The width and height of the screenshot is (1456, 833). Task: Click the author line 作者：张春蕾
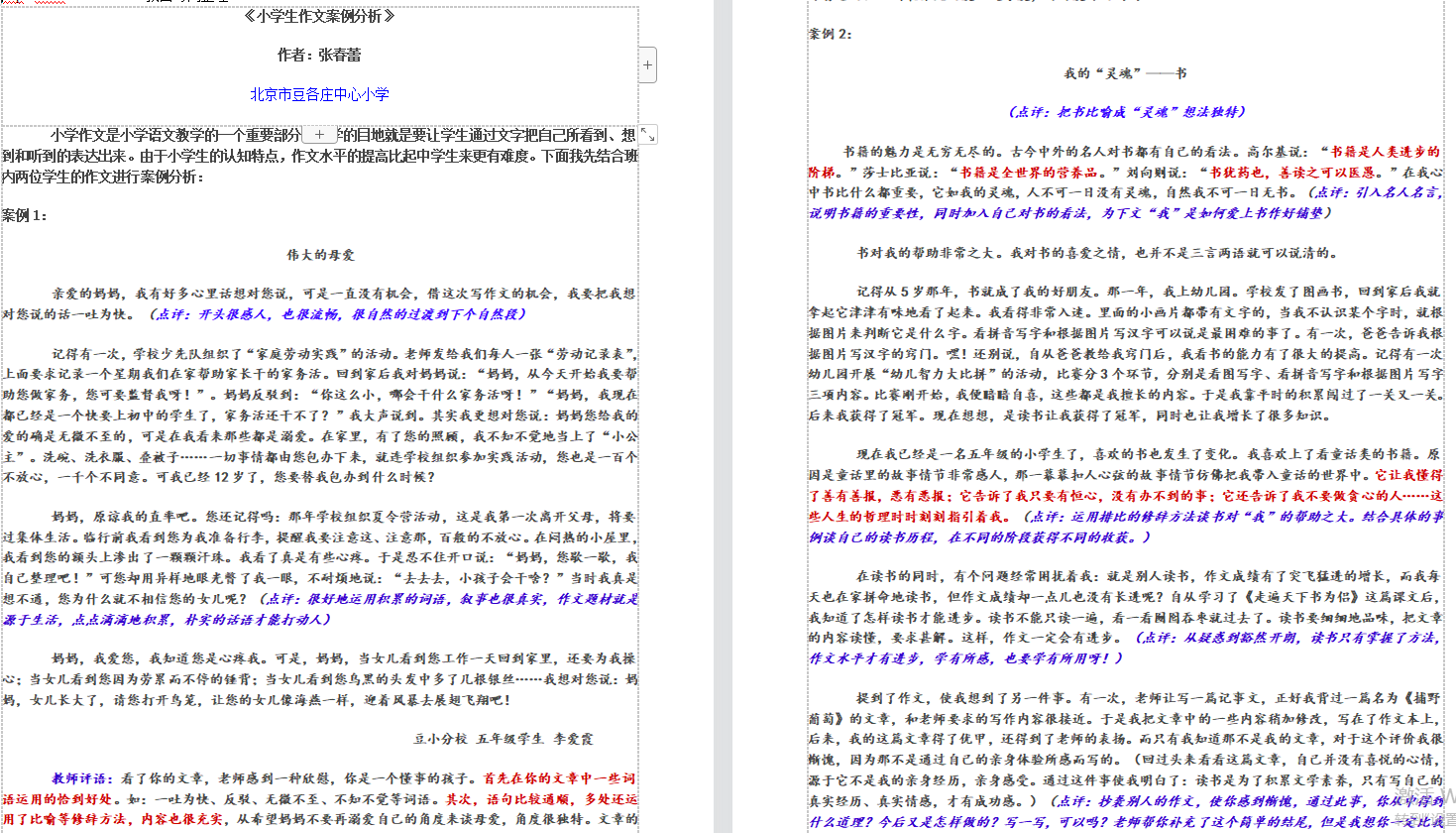click(x=319, y=55)
